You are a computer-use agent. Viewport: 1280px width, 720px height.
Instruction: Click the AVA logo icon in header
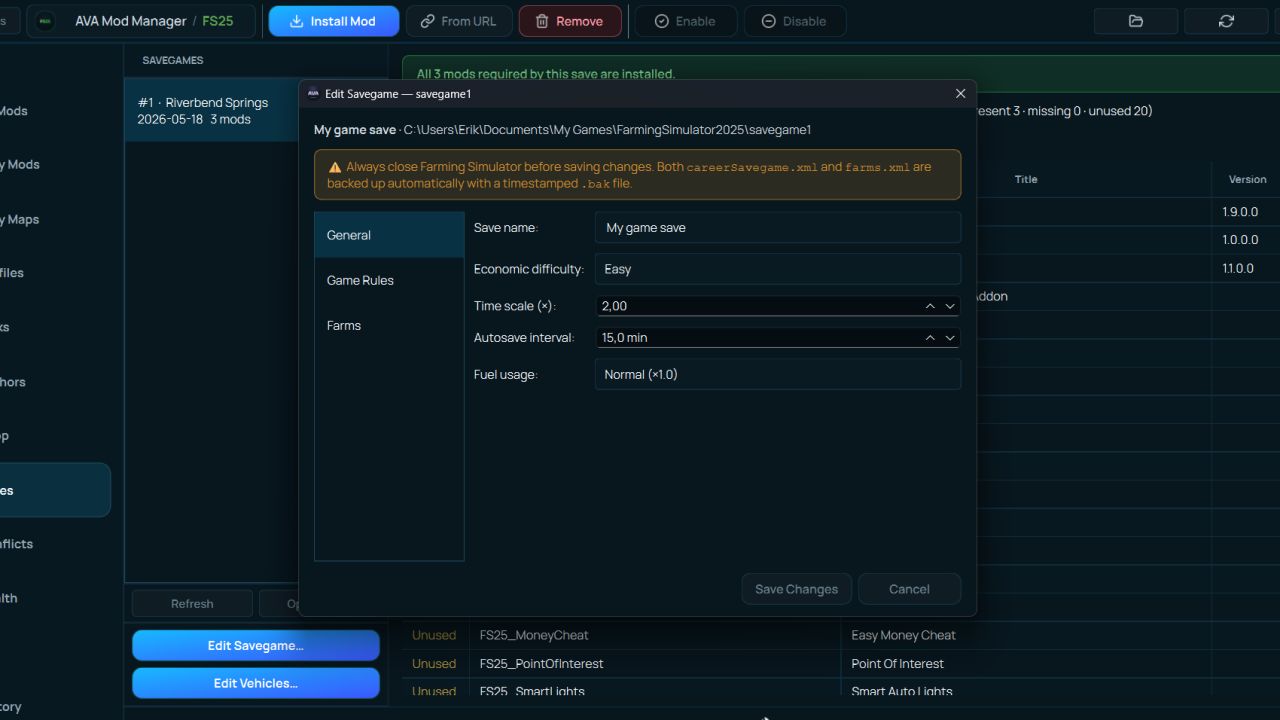pos(46,21)
